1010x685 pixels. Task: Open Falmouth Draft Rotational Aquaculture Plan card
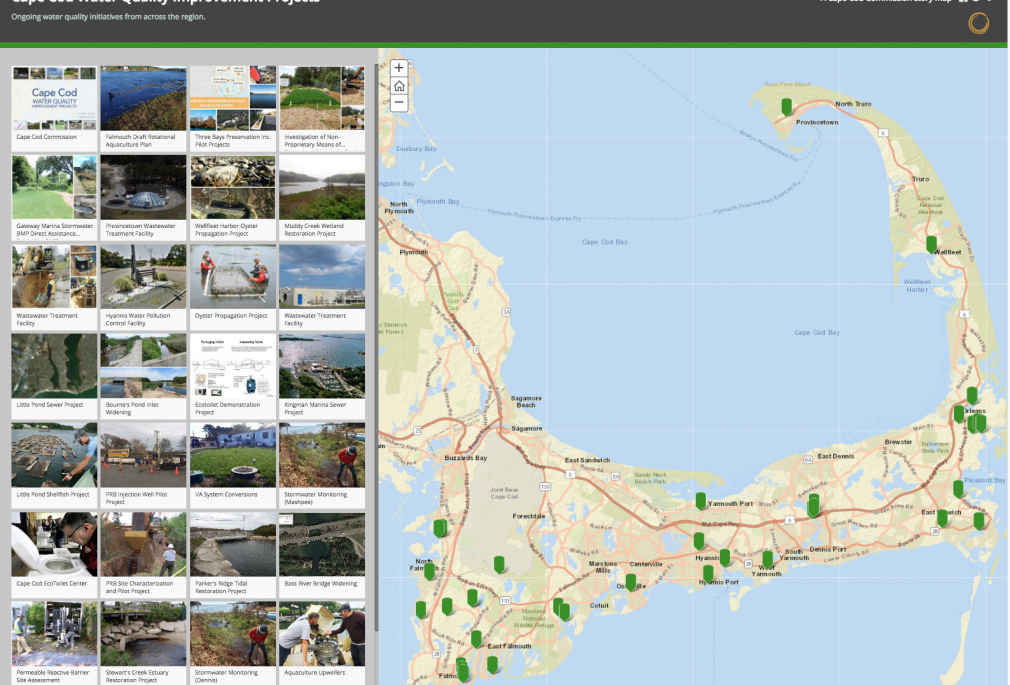click(144, 108)
